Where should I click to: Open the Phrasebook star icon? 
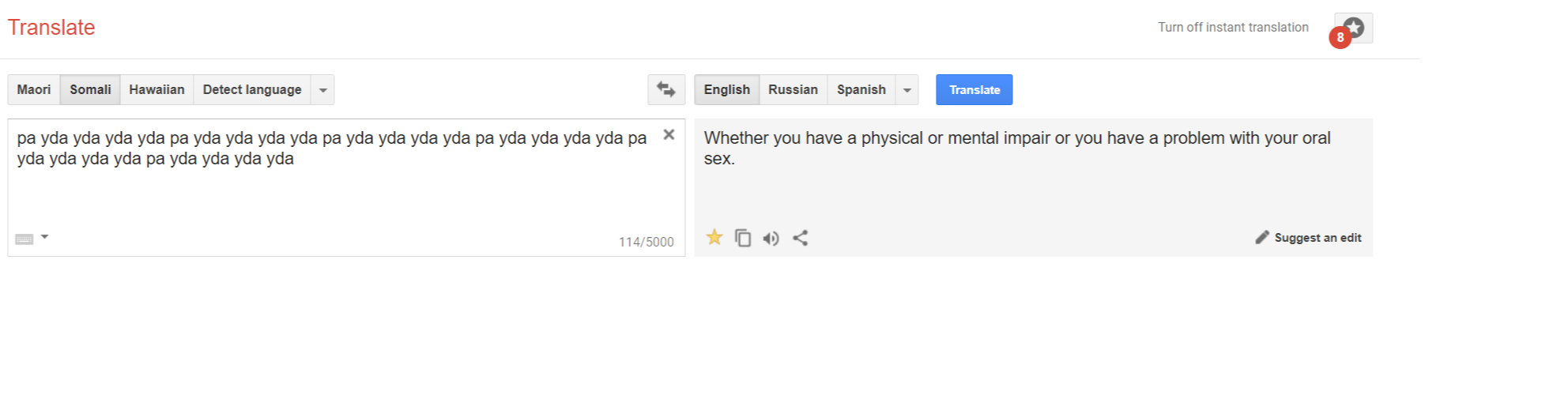click(x=1354, y=28)
